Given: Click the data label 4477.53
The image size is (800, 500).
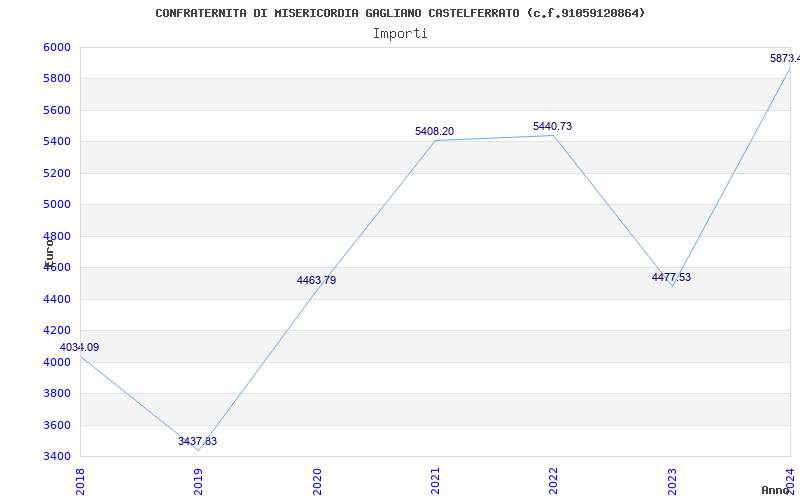Looking at the screenshot, I should tap(671, 277).
